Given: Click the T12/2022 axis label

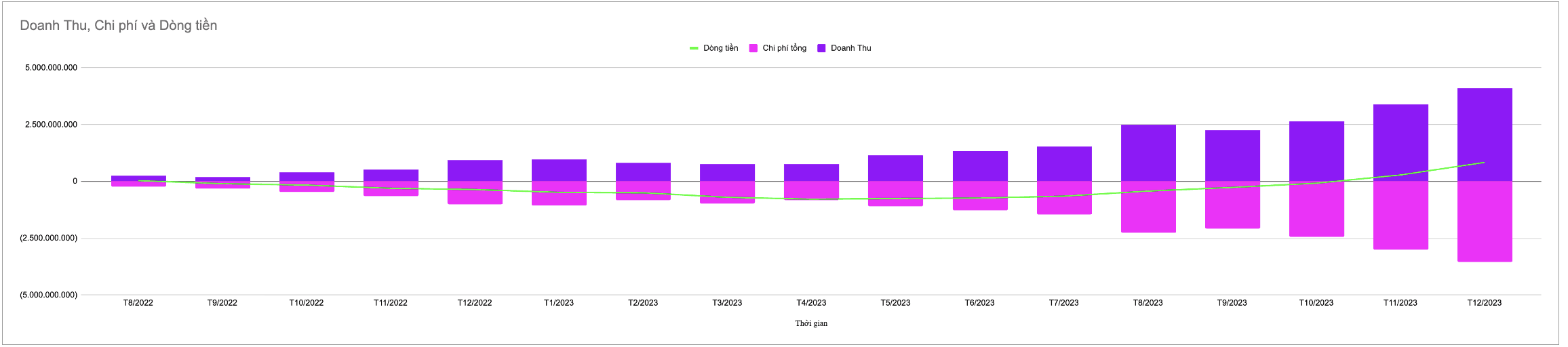Looking at the screenshot, I should [475, 303].
